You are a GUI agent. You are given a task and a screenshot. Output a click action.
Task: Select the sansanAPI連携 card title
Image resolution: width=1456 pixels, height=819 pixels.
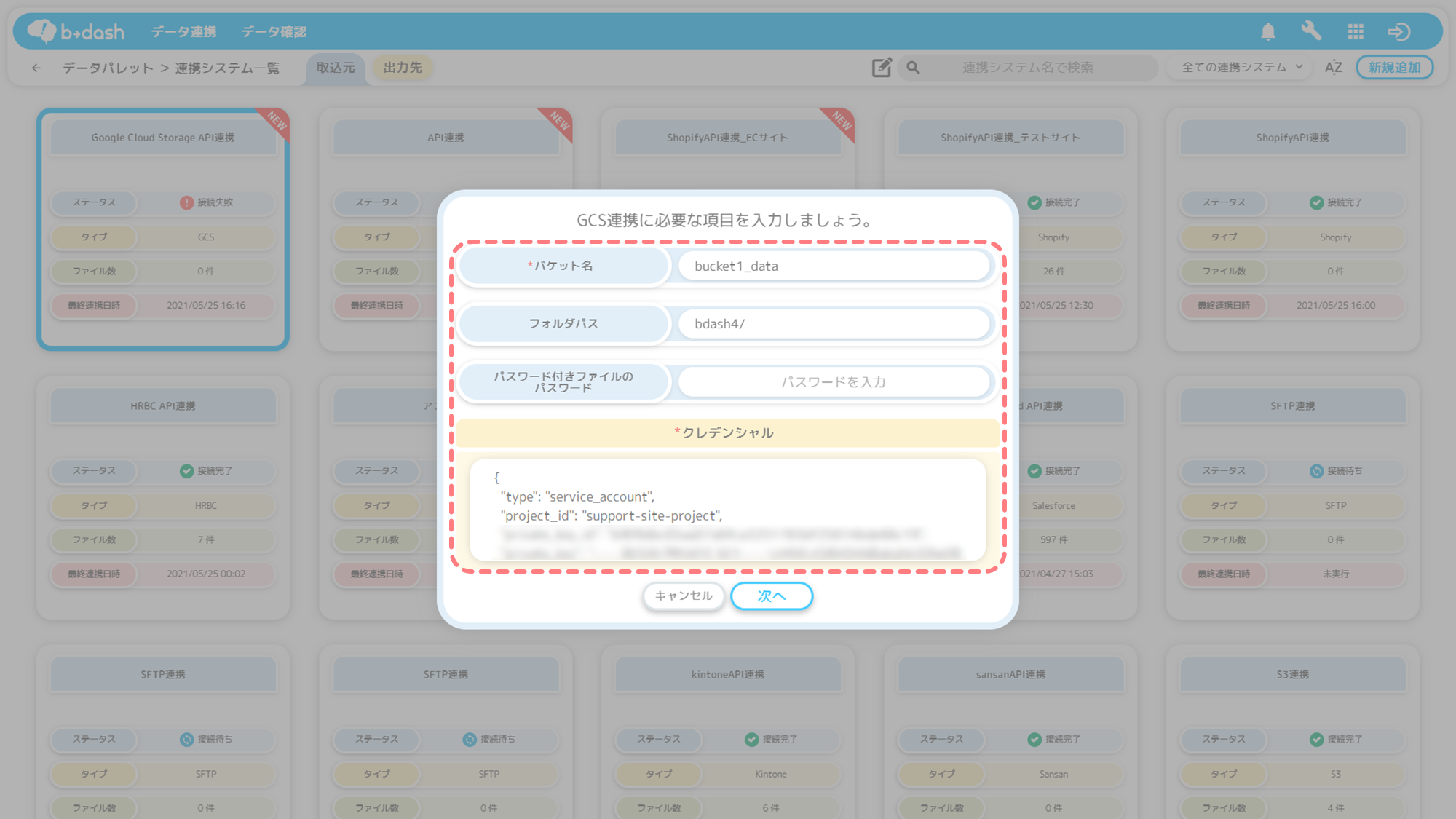tap(1010, 675)
